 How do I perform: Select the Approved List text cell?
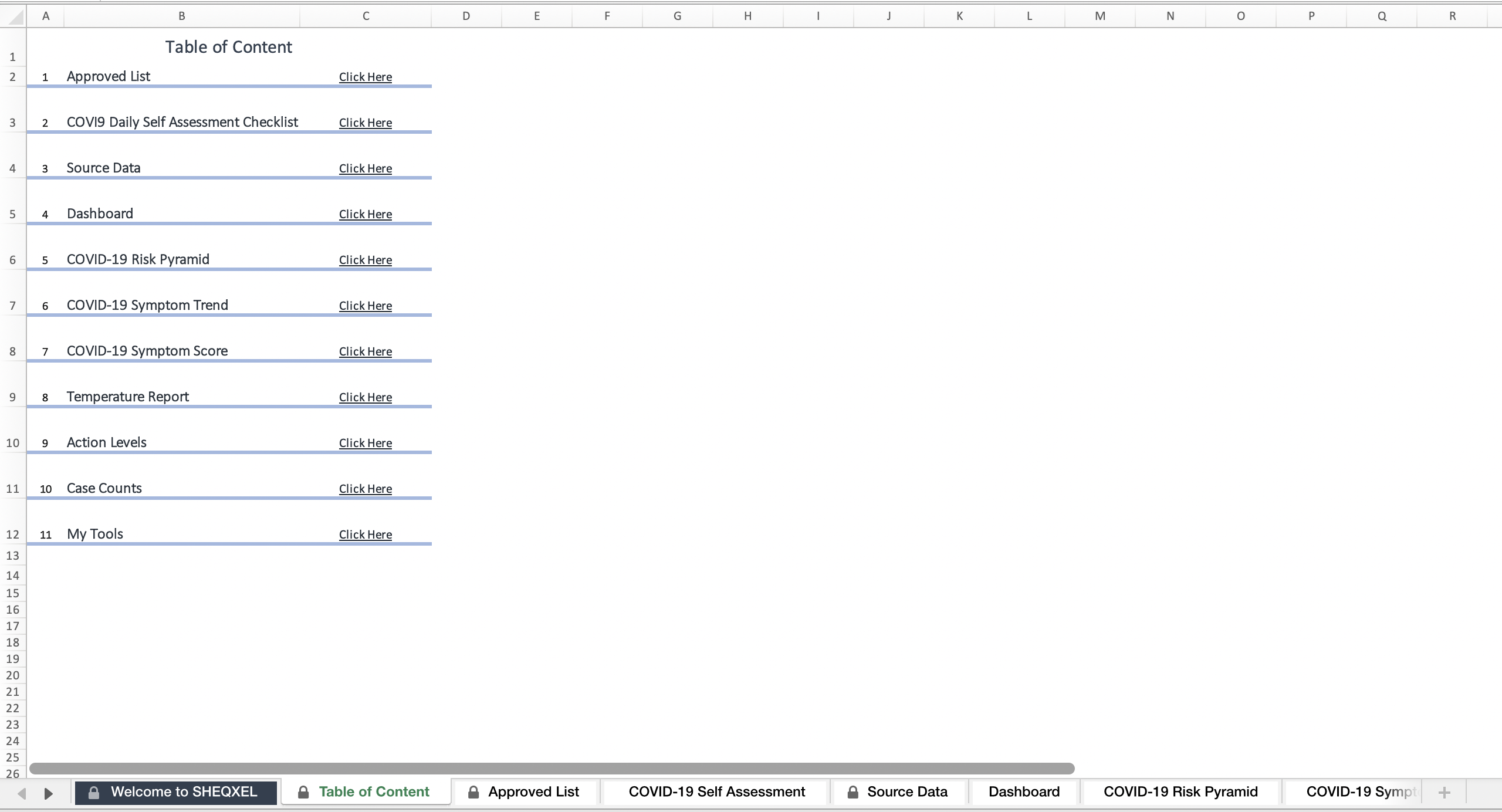pos(182,76)
